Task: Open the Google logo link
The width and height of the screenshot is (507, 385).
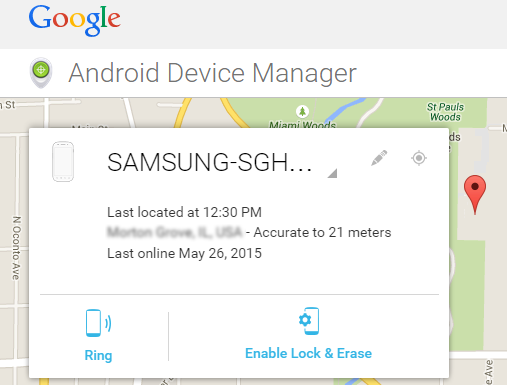Action: coord(75,20)
